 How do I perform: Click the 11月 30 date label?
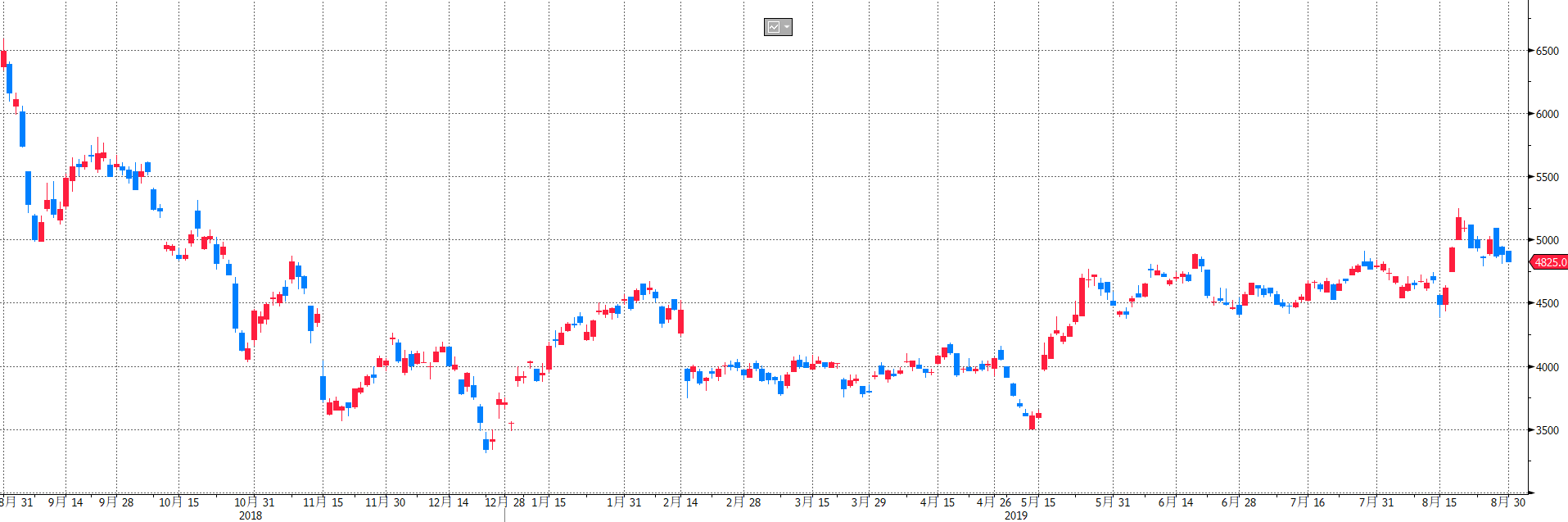[x=385, y=502]
